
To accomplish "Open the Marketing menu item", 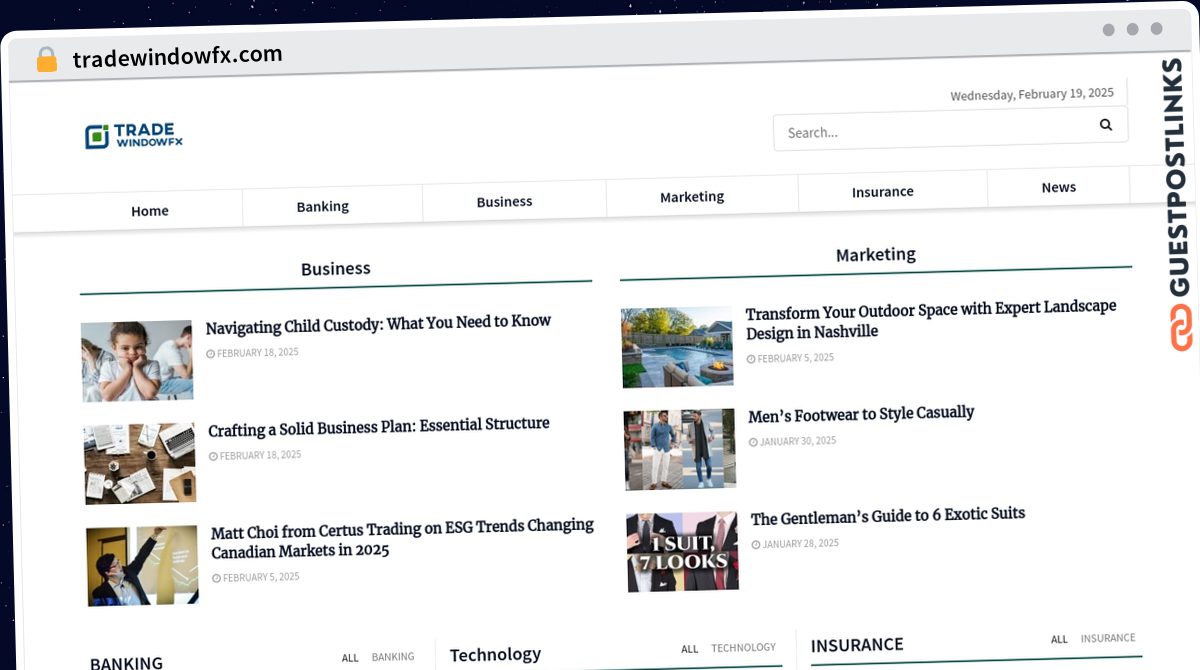I will pyautogui.click(x=692, y=196).
